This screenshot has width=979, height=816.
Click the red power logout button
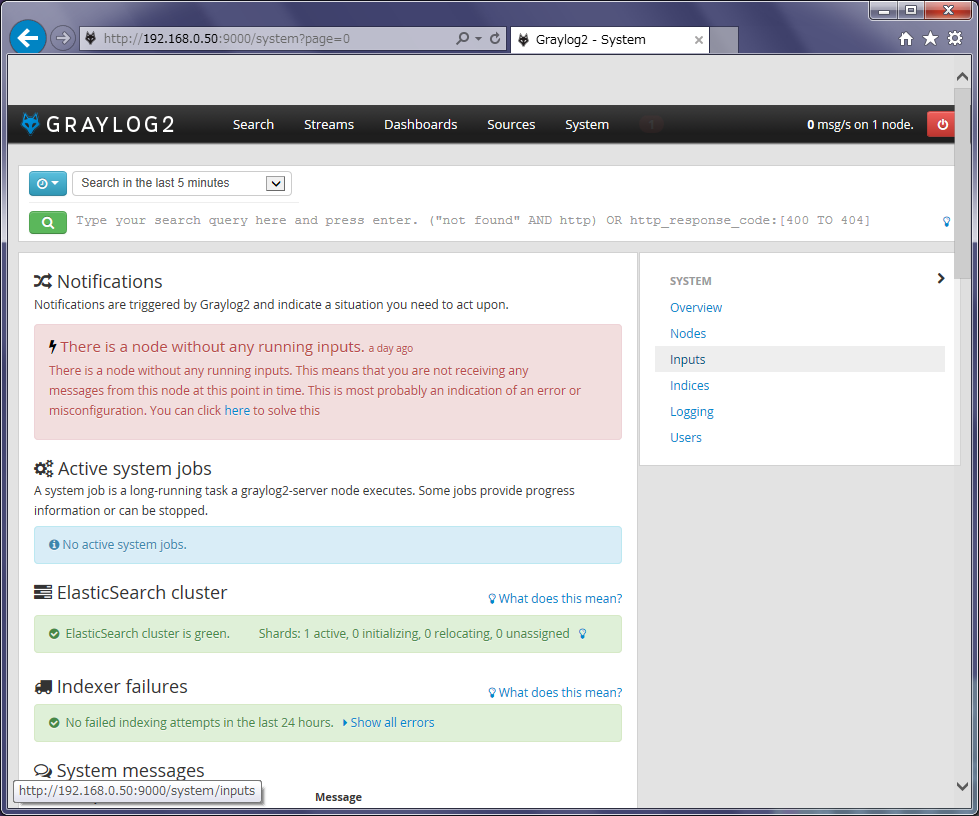pos(942,124)
